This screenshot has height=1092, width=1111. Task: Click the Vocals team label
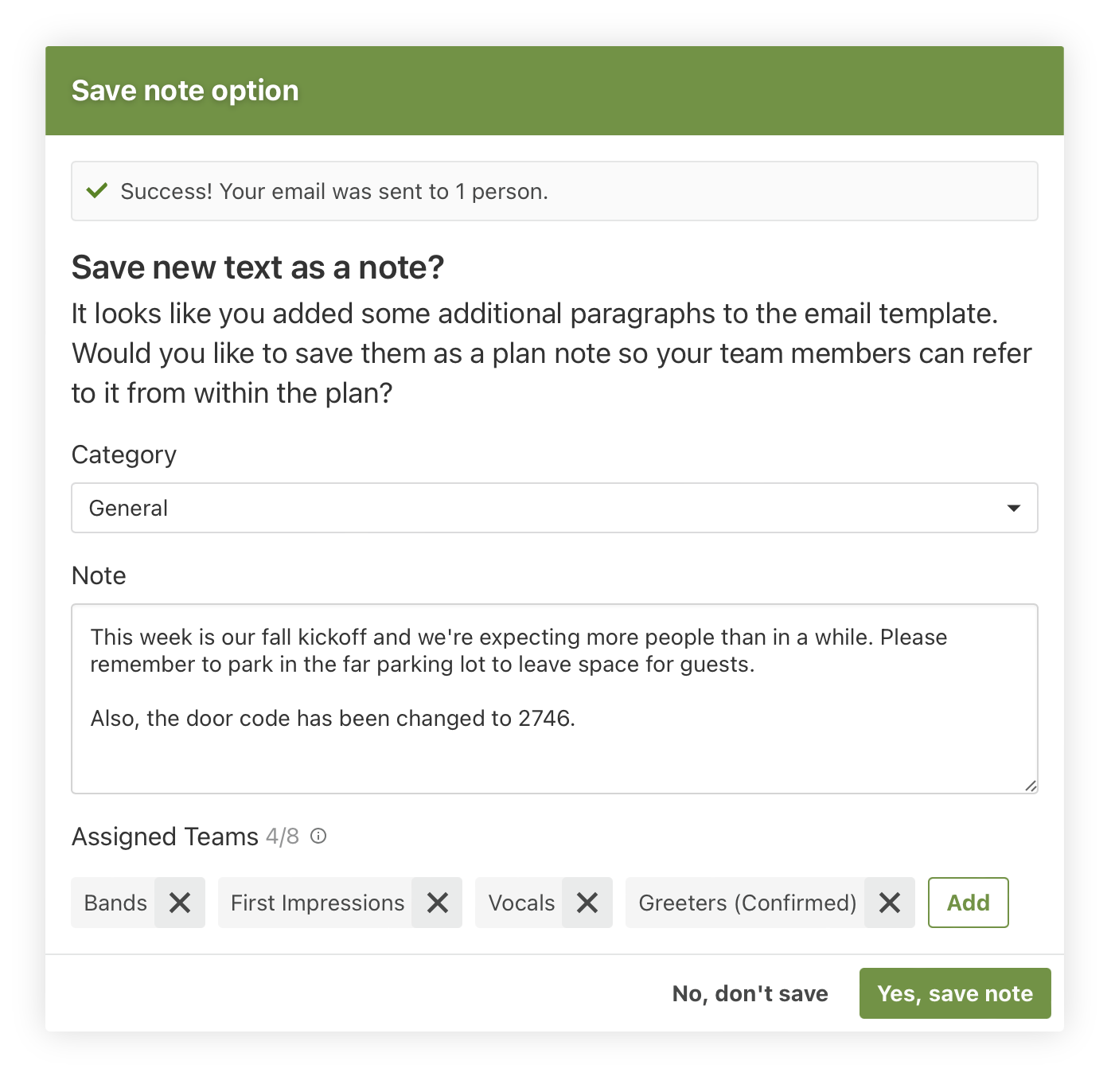point(521,903)
